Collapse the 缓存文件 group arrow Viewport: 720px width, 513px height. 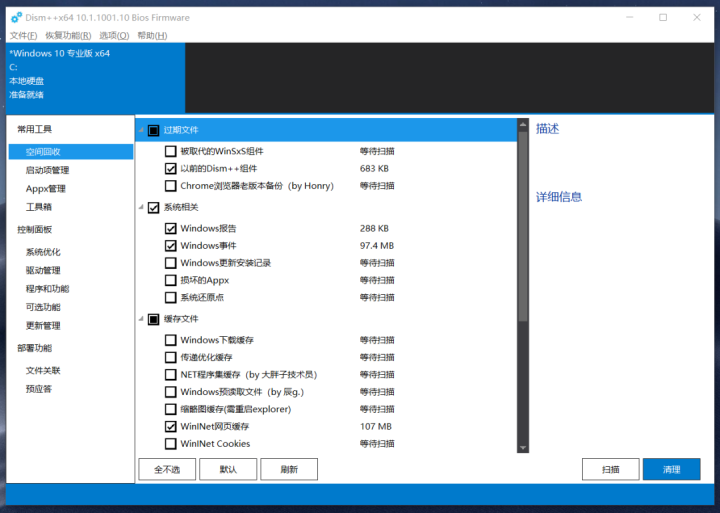point(141,319)
